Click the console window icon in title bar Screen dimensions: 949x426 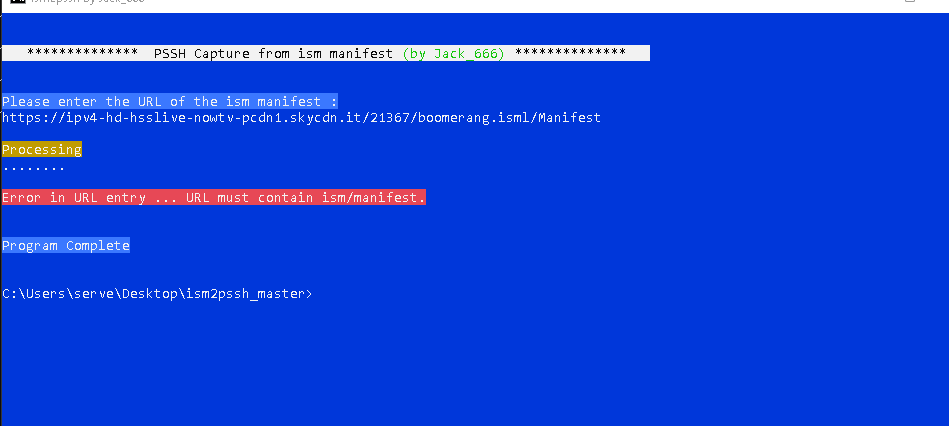tap(6, 5)
